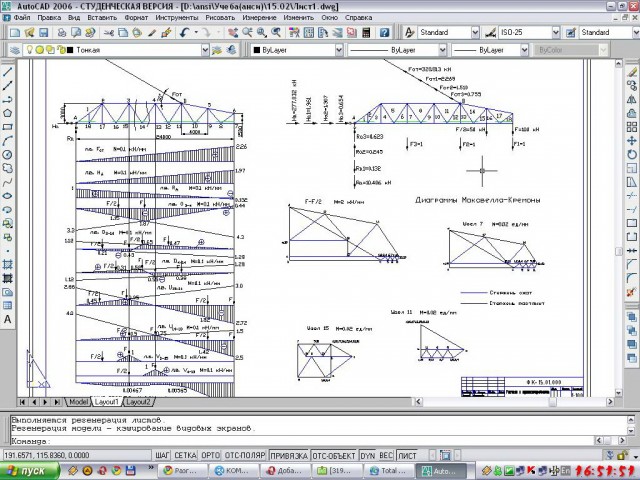
Task: Create a new drawing with QNew icon
Action: [15, 33]
